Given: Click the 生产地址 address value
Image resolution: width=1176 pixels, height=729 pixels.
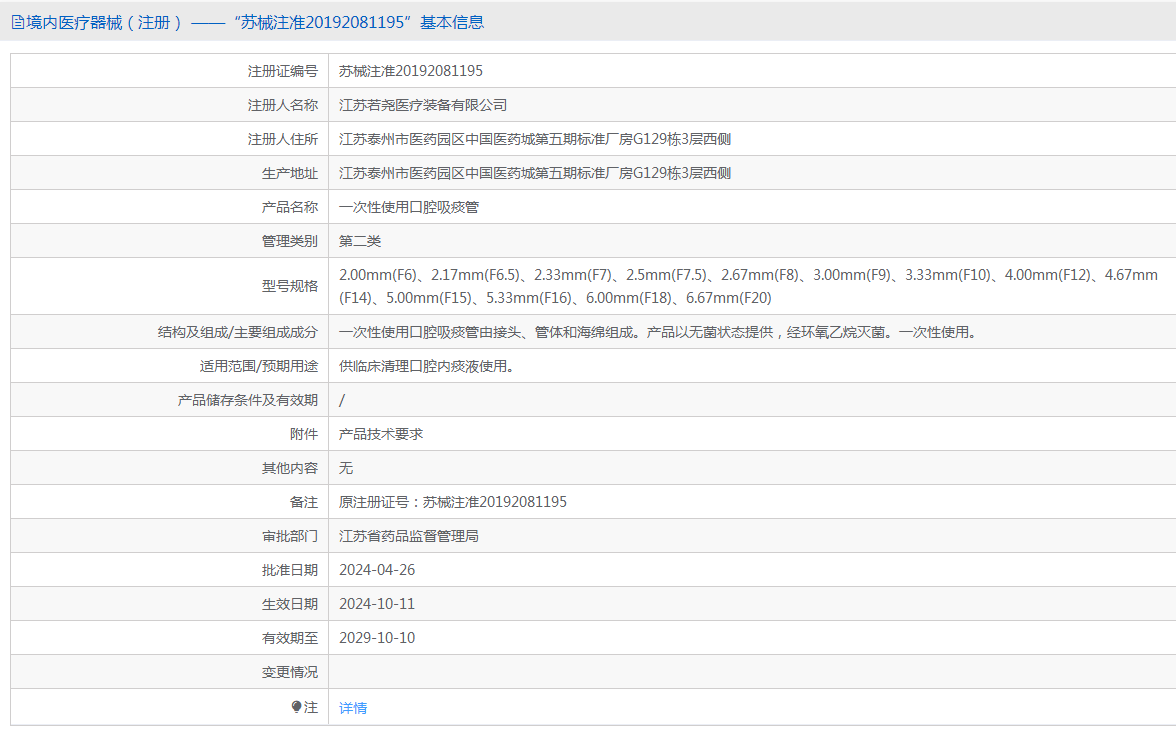Looking at the screenshot, I should click(535, 173).
